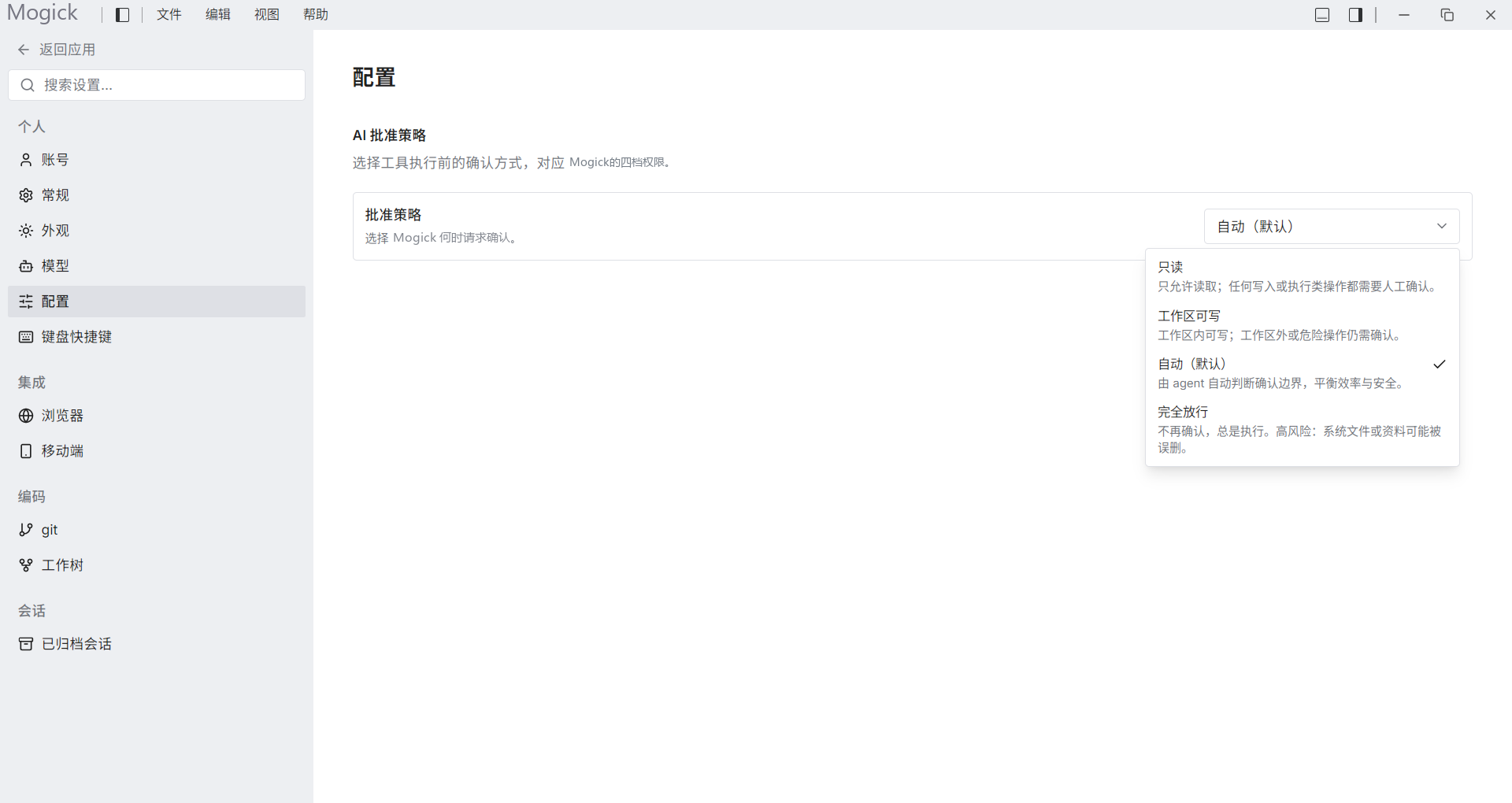
Task: Focus the 搜索设置 search field
Action: point(157,85)
